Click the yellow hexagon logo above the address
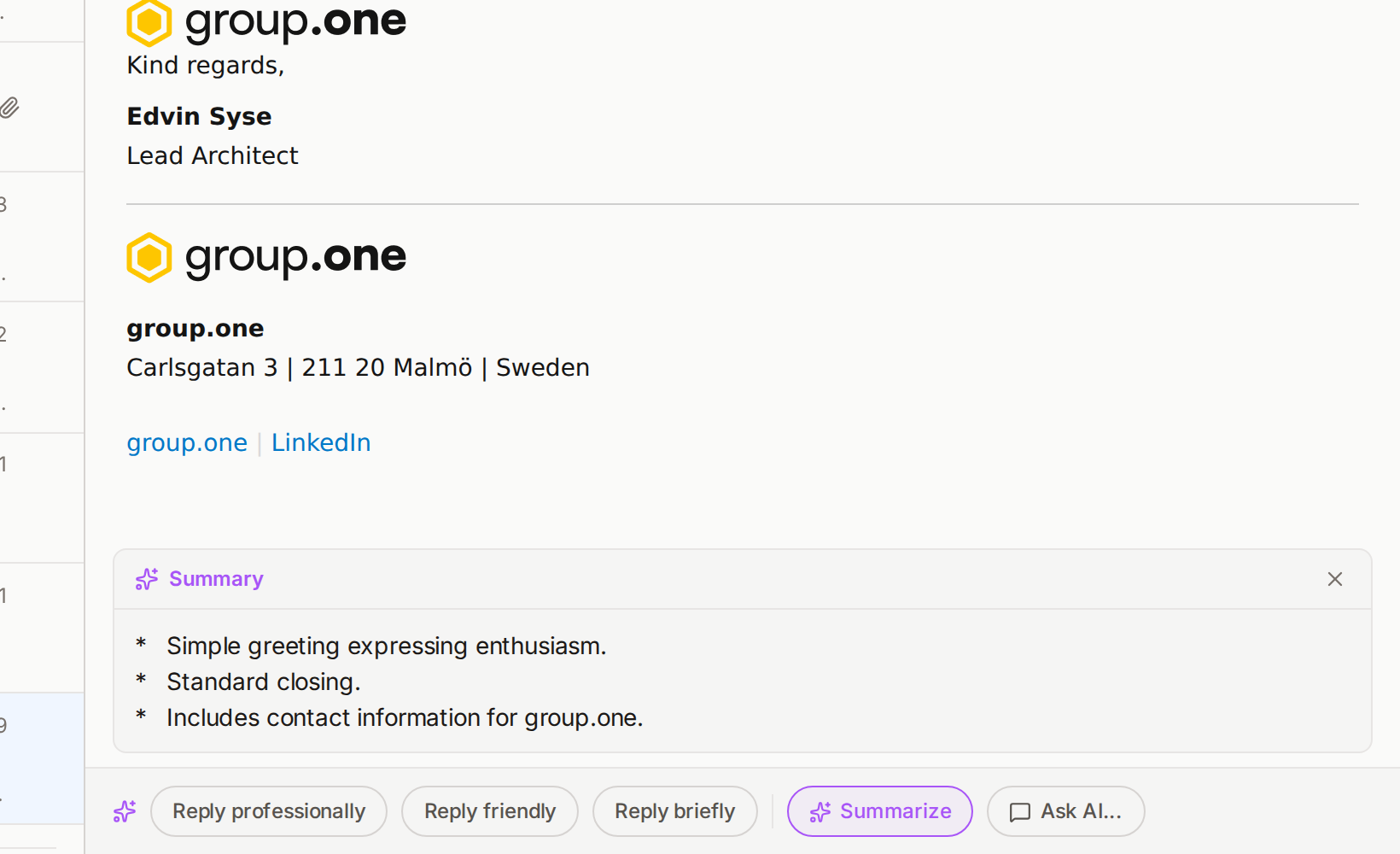 click(x=149, y=257)
